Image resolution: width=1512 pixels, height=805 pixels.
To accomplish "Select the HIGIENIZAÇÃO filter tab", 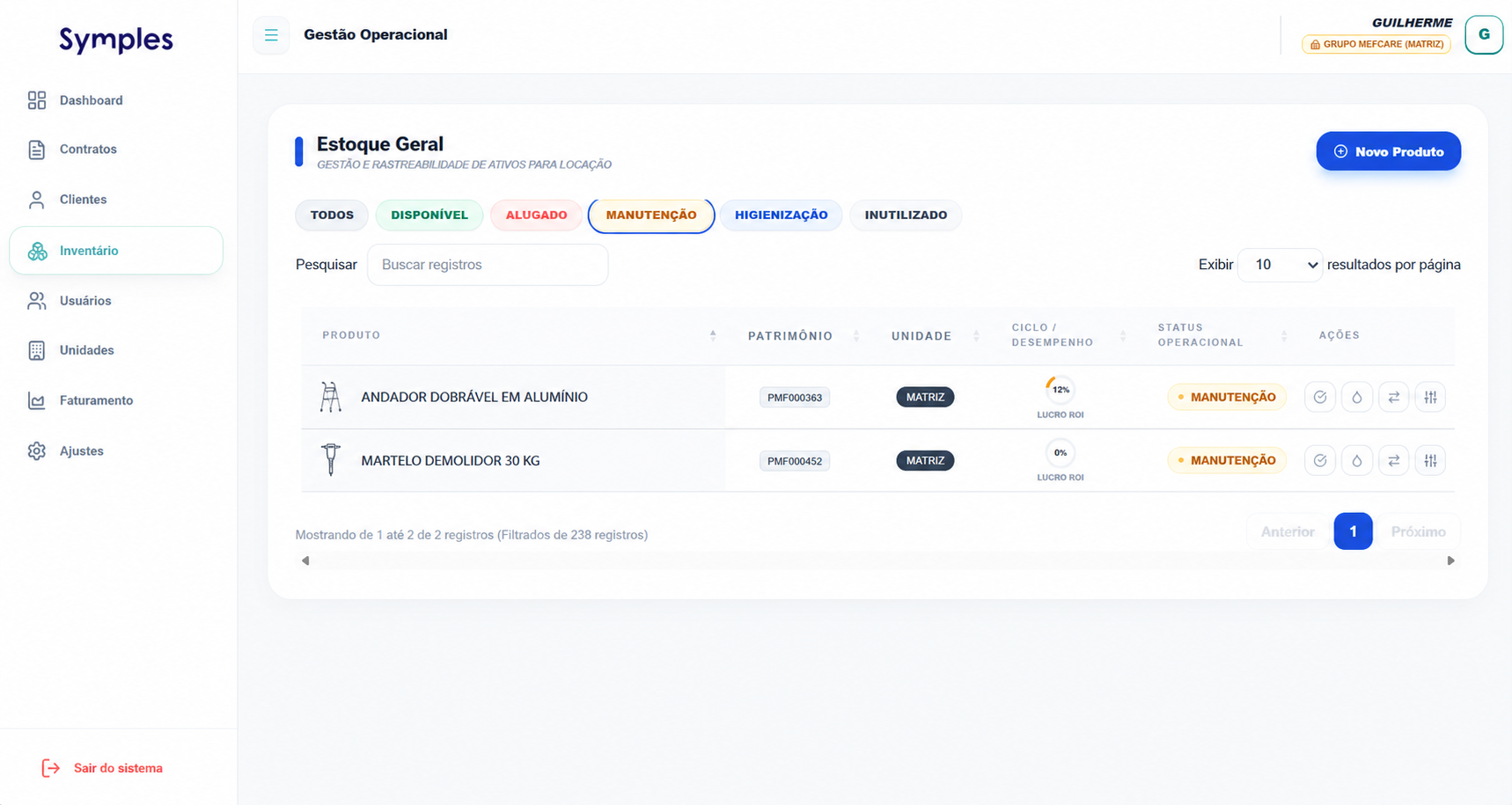I will point(782,216).
